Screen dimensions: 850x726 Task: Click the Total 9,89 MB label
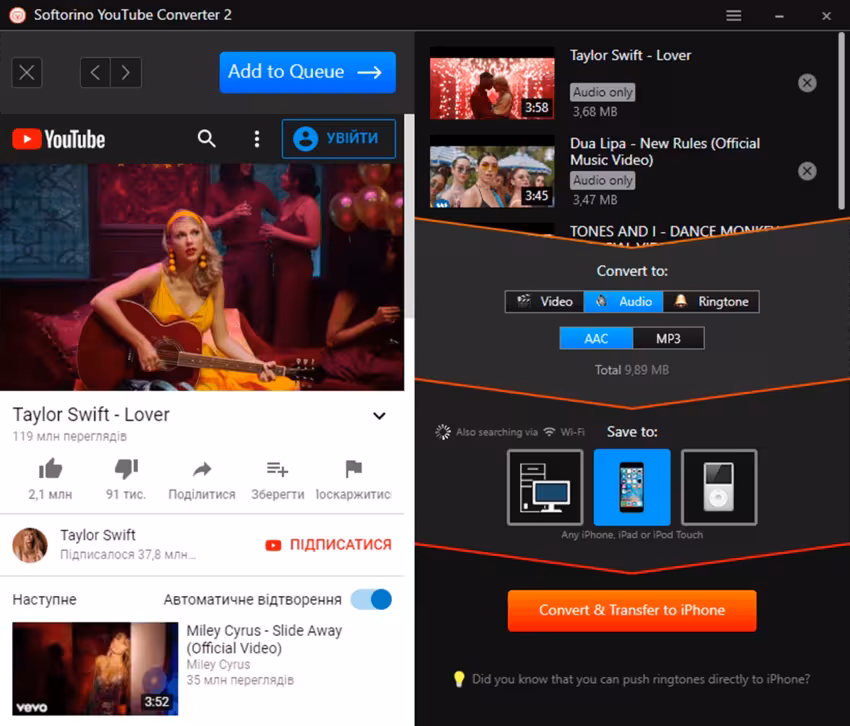632,370
